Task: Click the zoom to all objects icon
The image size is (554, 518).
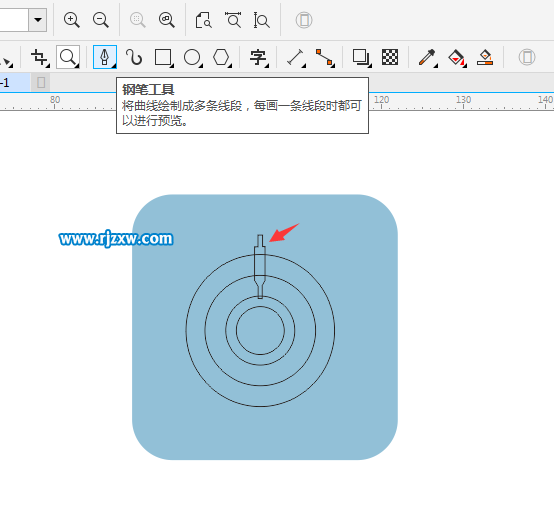Action: coord(166,20)
